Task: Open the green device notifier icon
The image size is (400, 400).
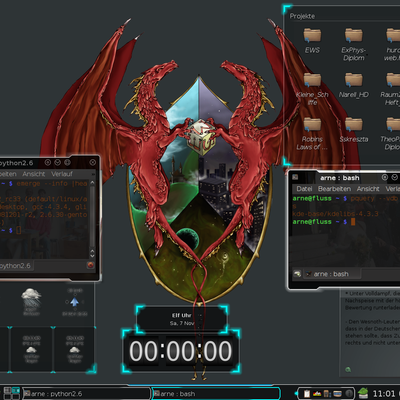Action: [x=363, y=393]
